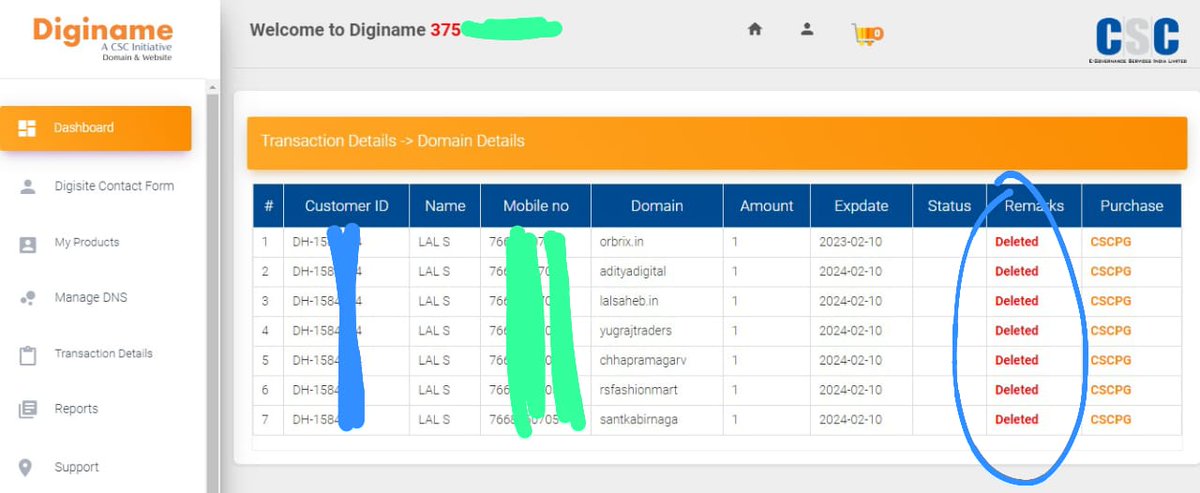The image size is (1200, 493).
Task: Open the Support section
Action: point(77,467)
